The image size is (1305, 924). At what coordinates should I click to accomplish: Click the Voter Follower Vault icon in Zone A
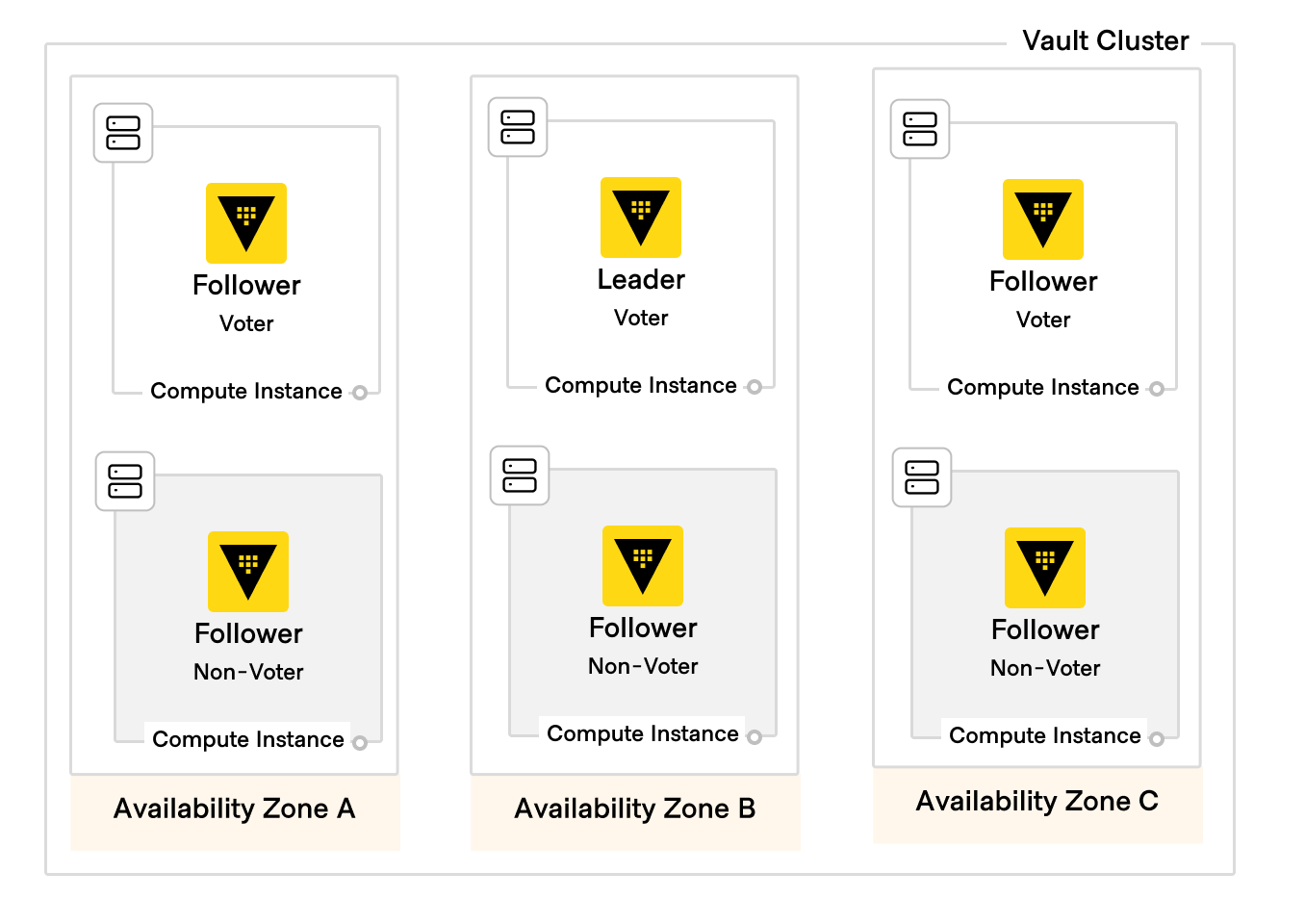(246, 223)
